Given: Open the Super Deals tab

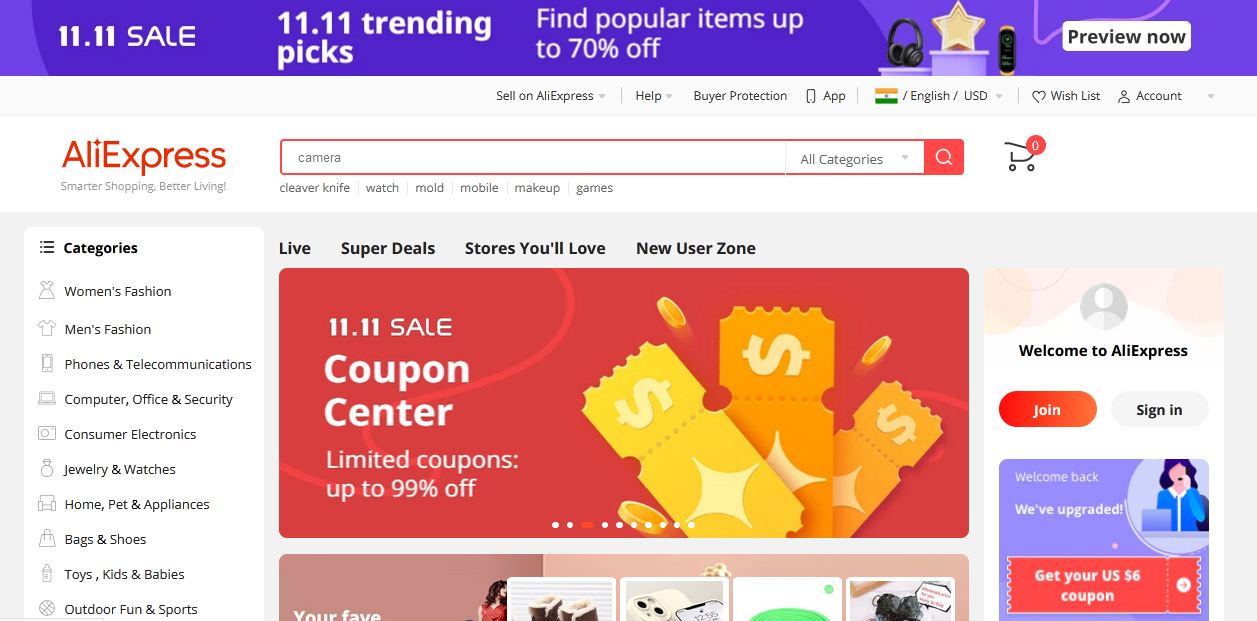Looking at the screenshot, I should (388, 248).
